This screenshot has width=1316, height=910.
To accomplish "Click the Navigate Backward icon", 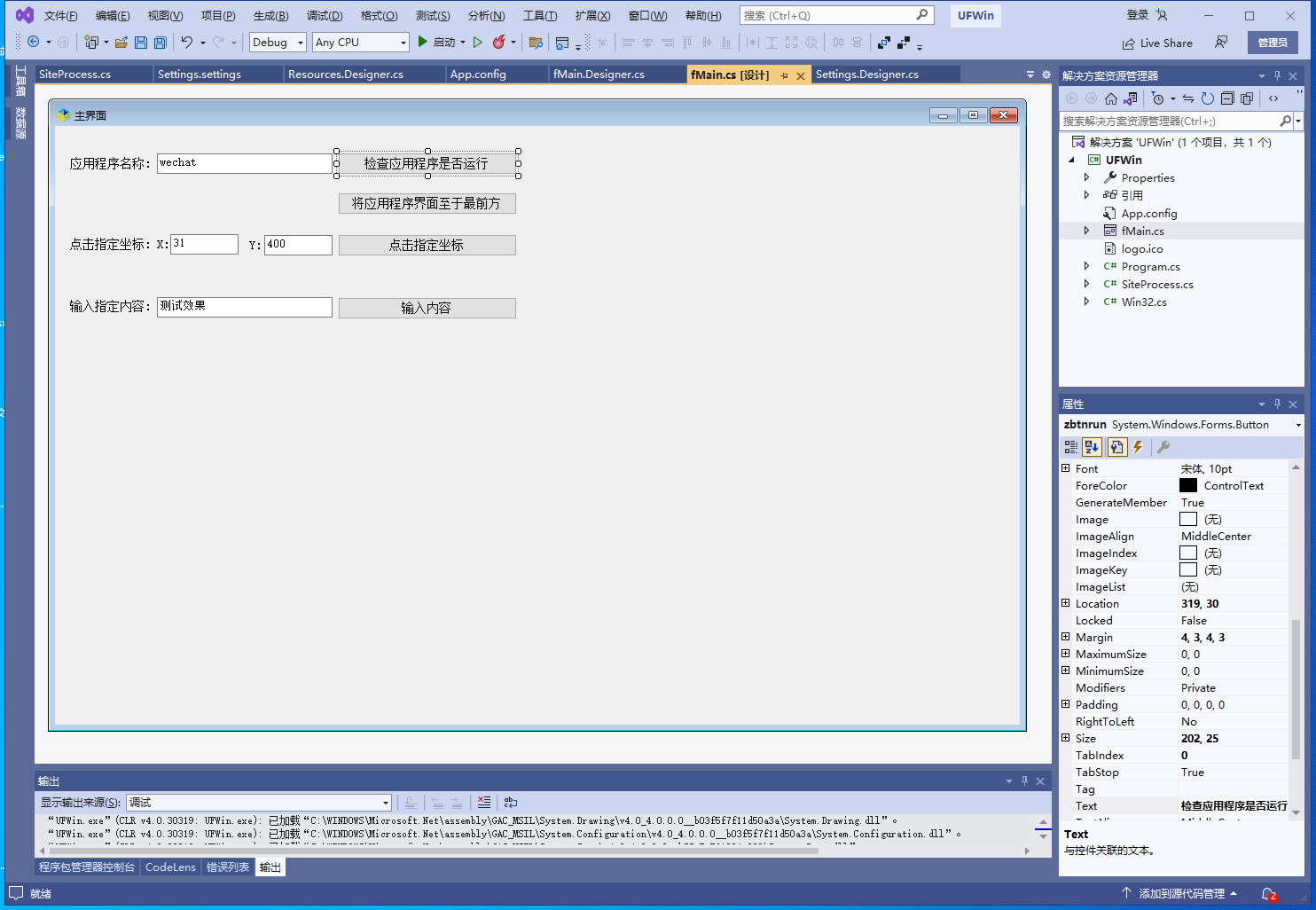I will point(33,42).
